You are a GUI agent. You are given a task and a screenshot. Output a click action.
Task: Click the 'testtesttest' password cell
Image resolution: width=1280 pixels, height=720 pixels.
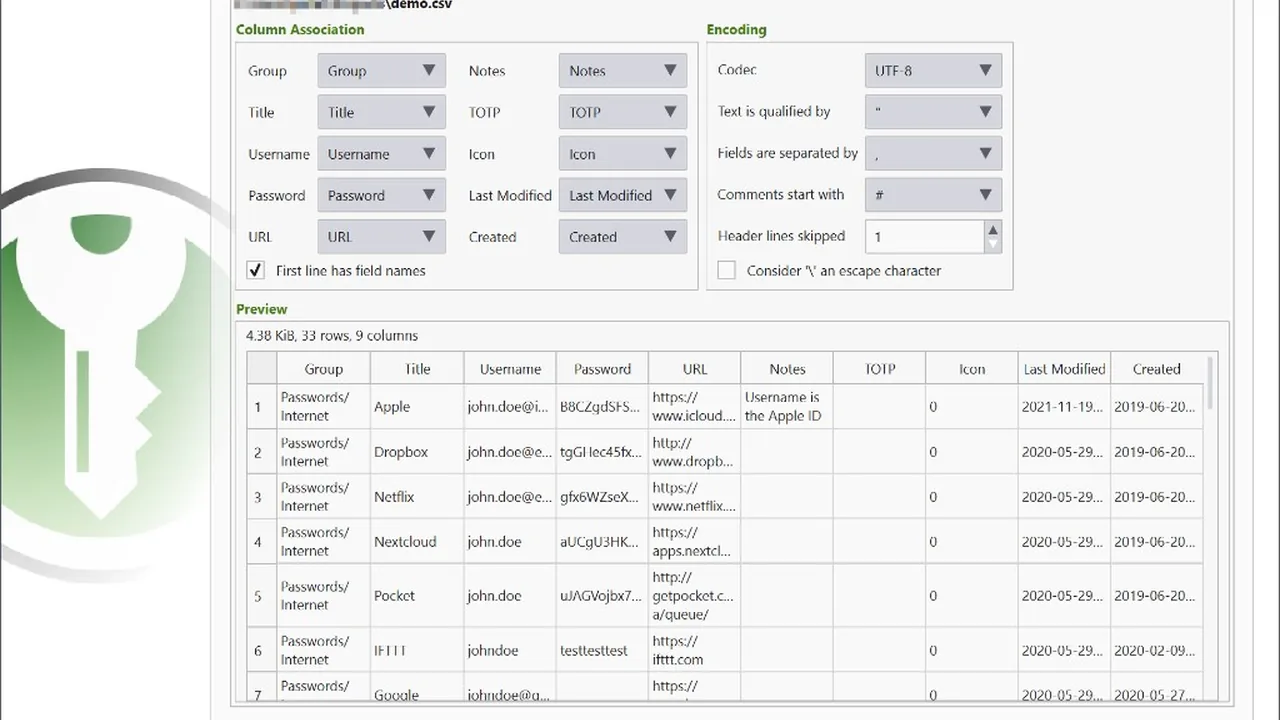coord(602,650)
